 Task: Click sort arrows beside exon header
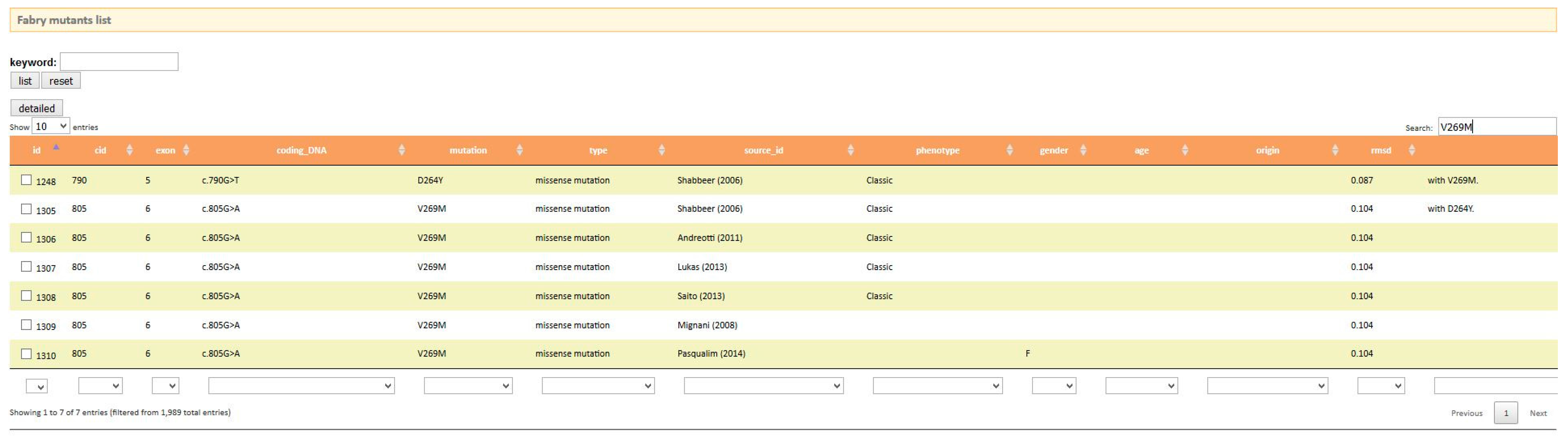pos(186,150)
